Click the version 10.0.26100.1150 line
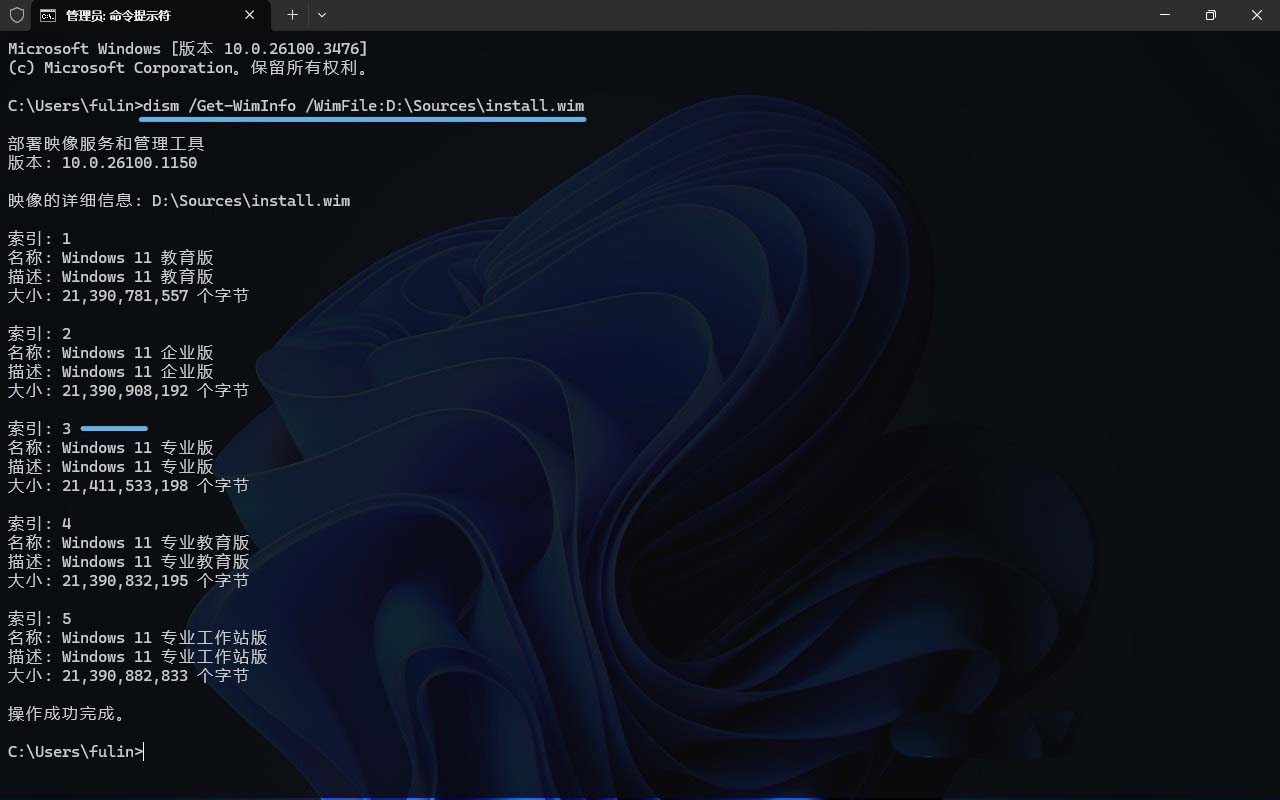The width and height of the screenshot is (1280, 800). point(102,163)
